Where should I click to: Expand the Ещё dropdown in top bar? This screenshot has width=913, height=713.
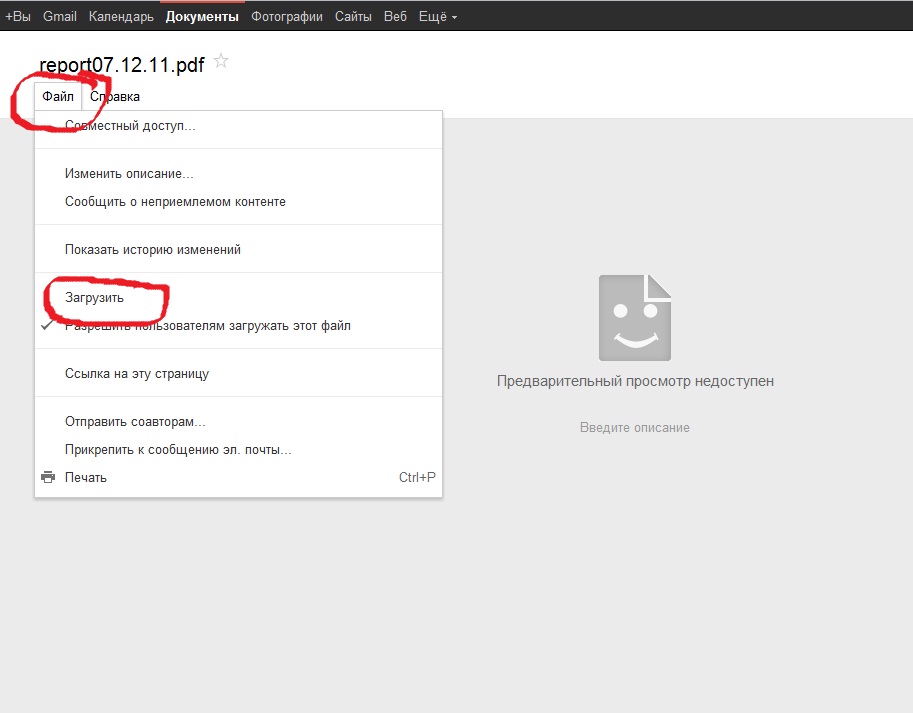[438, 17]
